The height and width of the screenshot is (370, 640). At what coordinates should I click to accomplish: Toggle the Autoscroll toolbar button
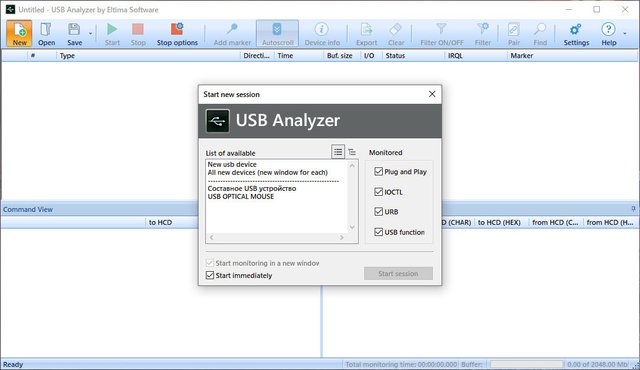[x=277, y=33]
